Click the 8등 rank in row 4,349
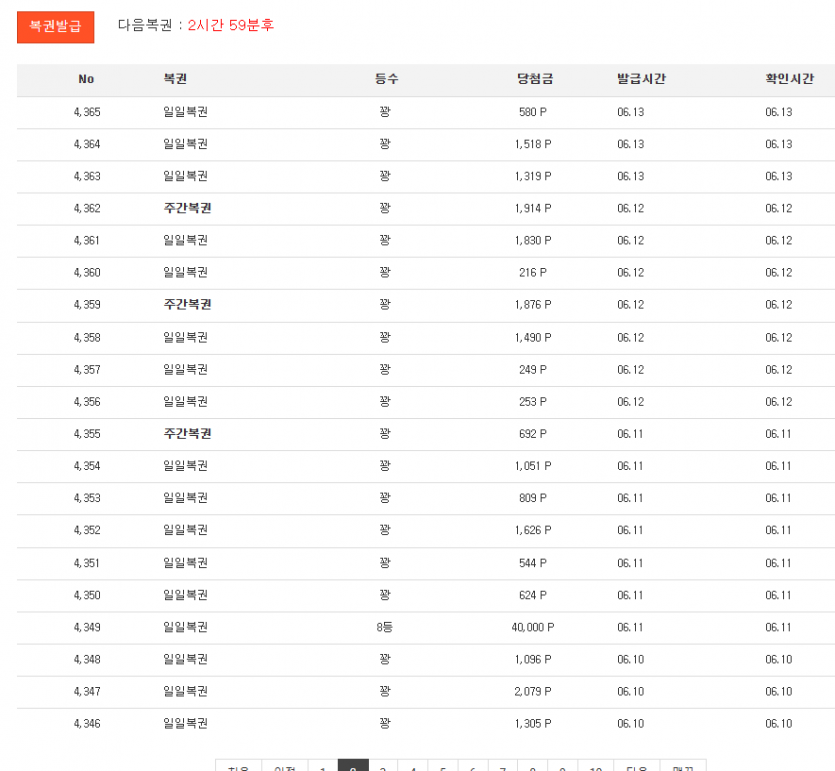Screen dimensions: 835x771 tap(384, 627)
